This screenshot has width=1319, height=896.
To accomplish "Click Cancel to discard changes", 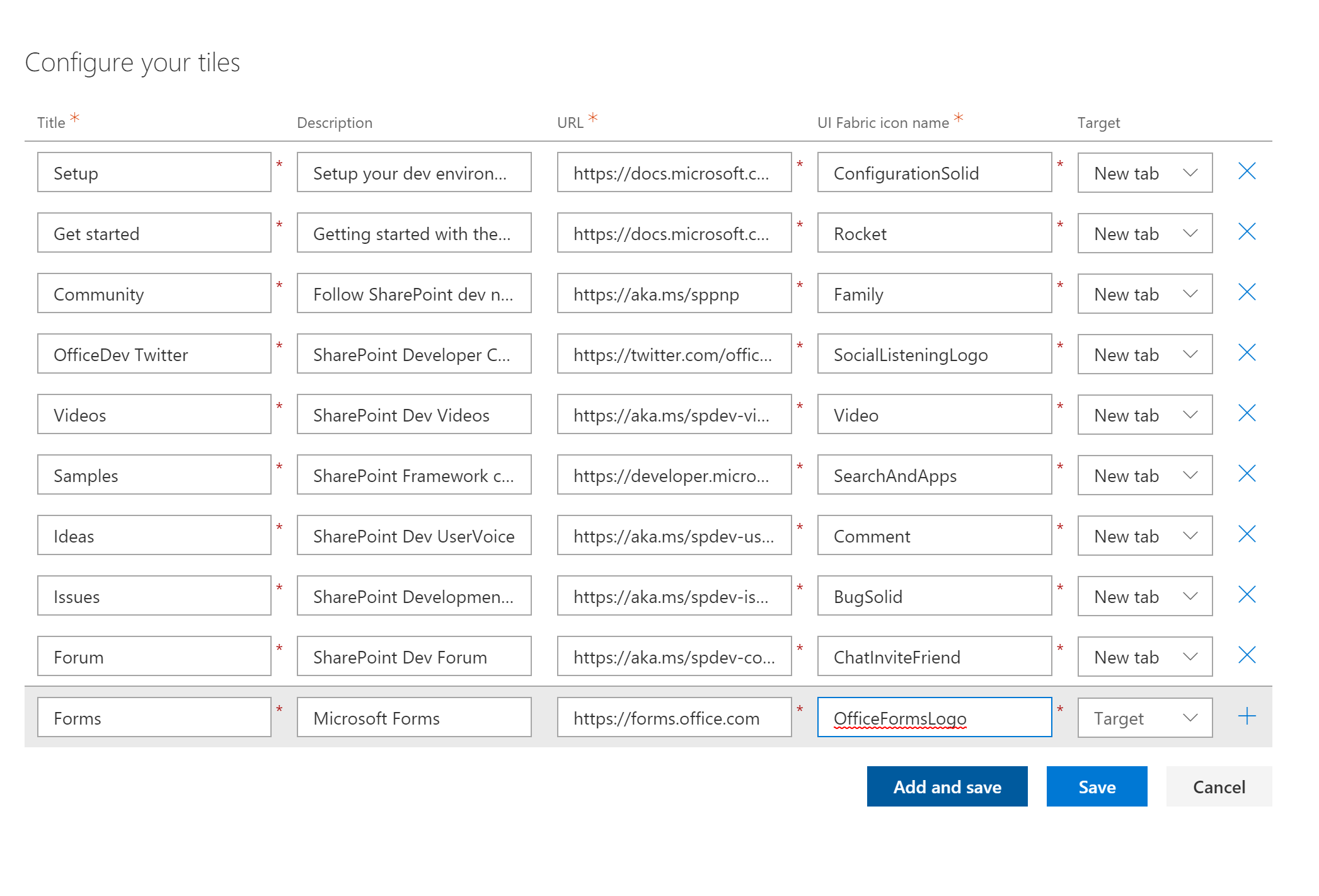I will [x=1219, y=786].
